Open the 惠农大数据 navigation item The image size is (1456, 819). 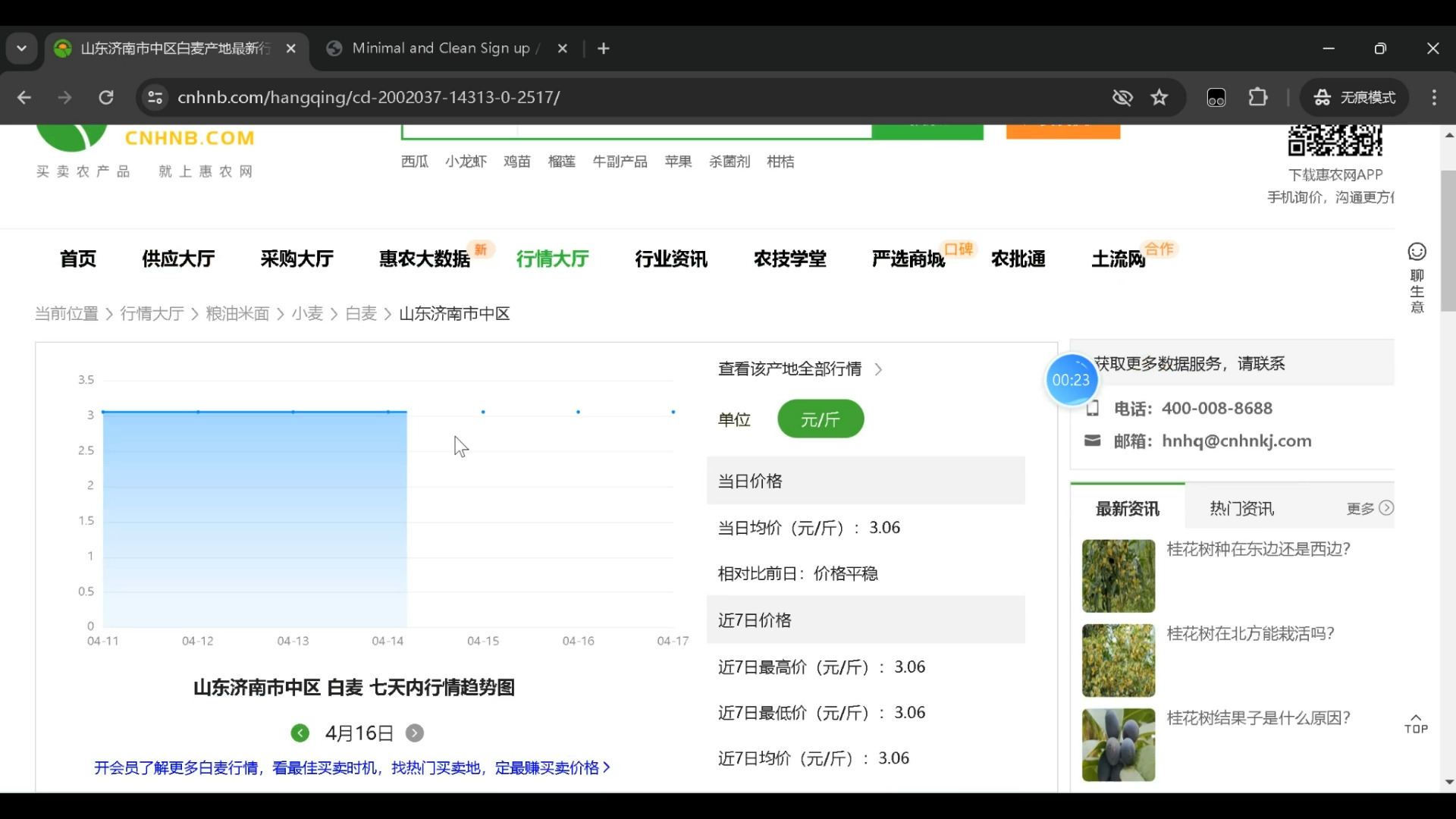click(x=425, y=259)
